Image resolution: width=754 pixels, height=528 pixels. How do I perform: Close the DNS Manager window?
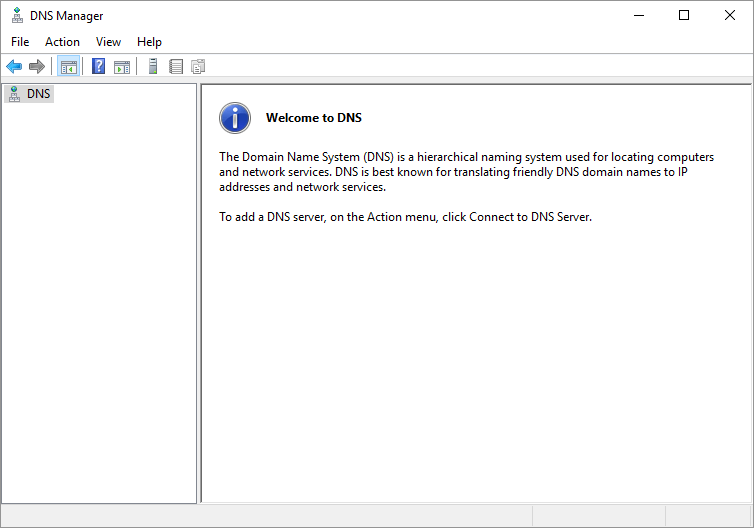[729, 15]
